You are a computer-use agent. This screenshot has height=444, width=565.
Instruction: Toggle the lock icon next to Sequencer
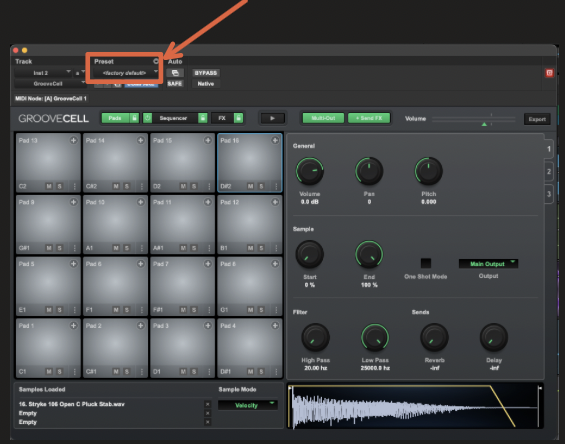pyautogui.click(x=203, y=118)
